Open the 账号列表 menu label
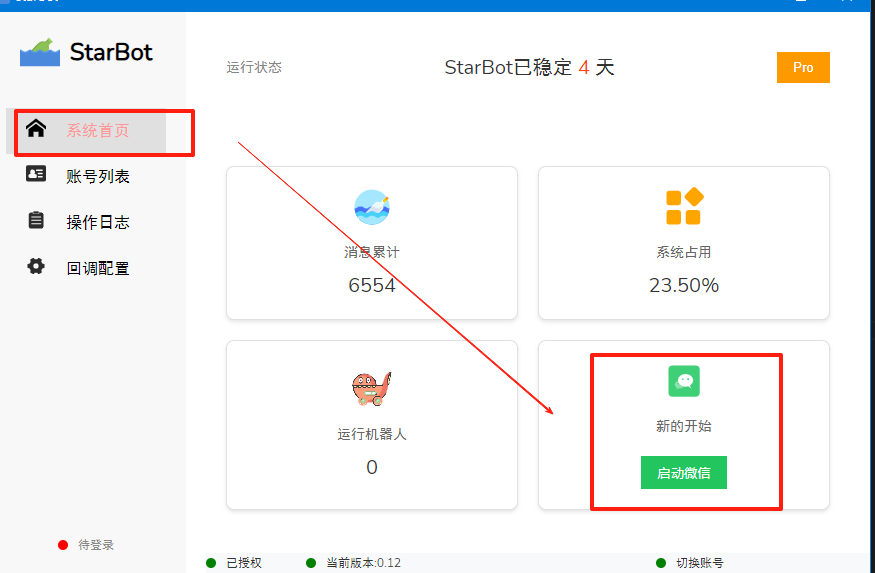Viewport: 875px width, 573px height. coord(97,177)
